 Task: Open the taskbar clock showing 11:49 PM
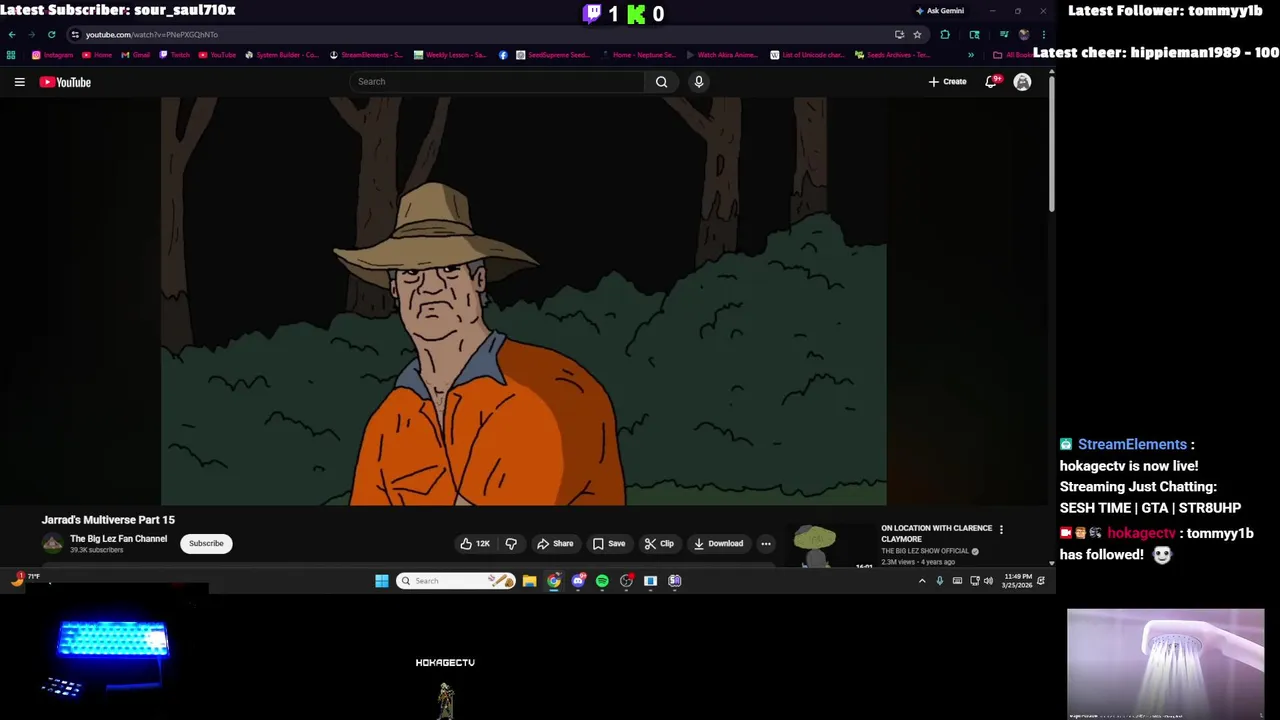coord(1018,581)
